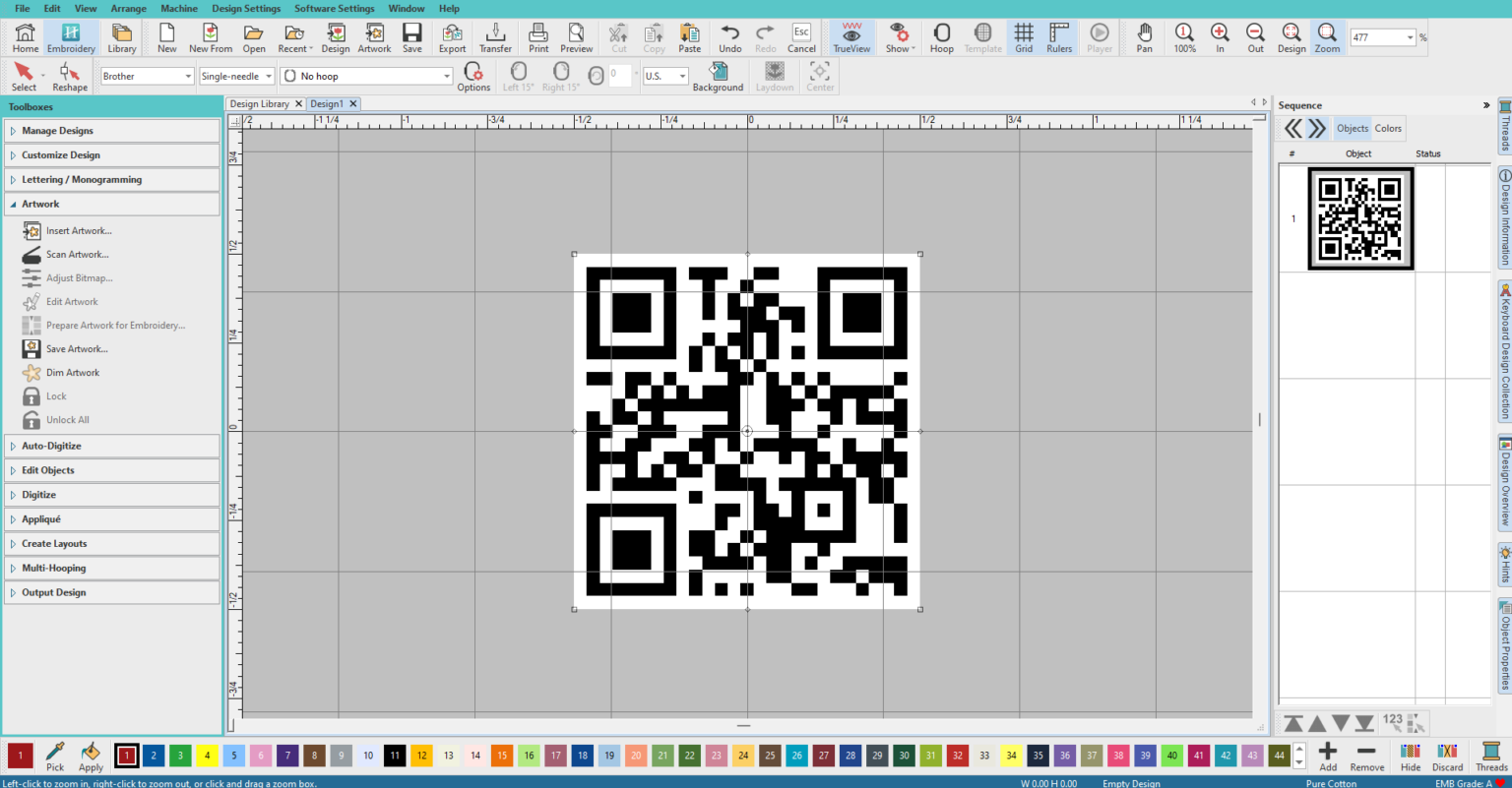Toggle TrueView display mode

[x=850, y=37]
